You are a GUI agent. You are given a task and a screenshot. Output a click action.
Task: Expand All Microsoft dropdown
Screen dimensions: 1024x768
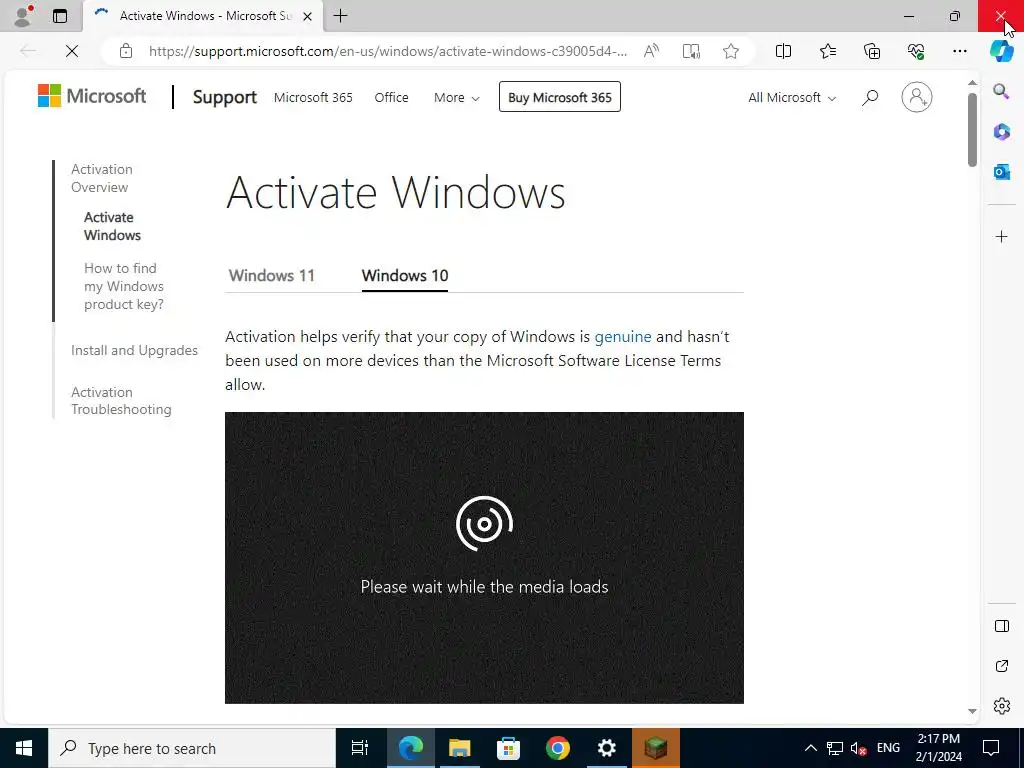[x=792, y=97]
